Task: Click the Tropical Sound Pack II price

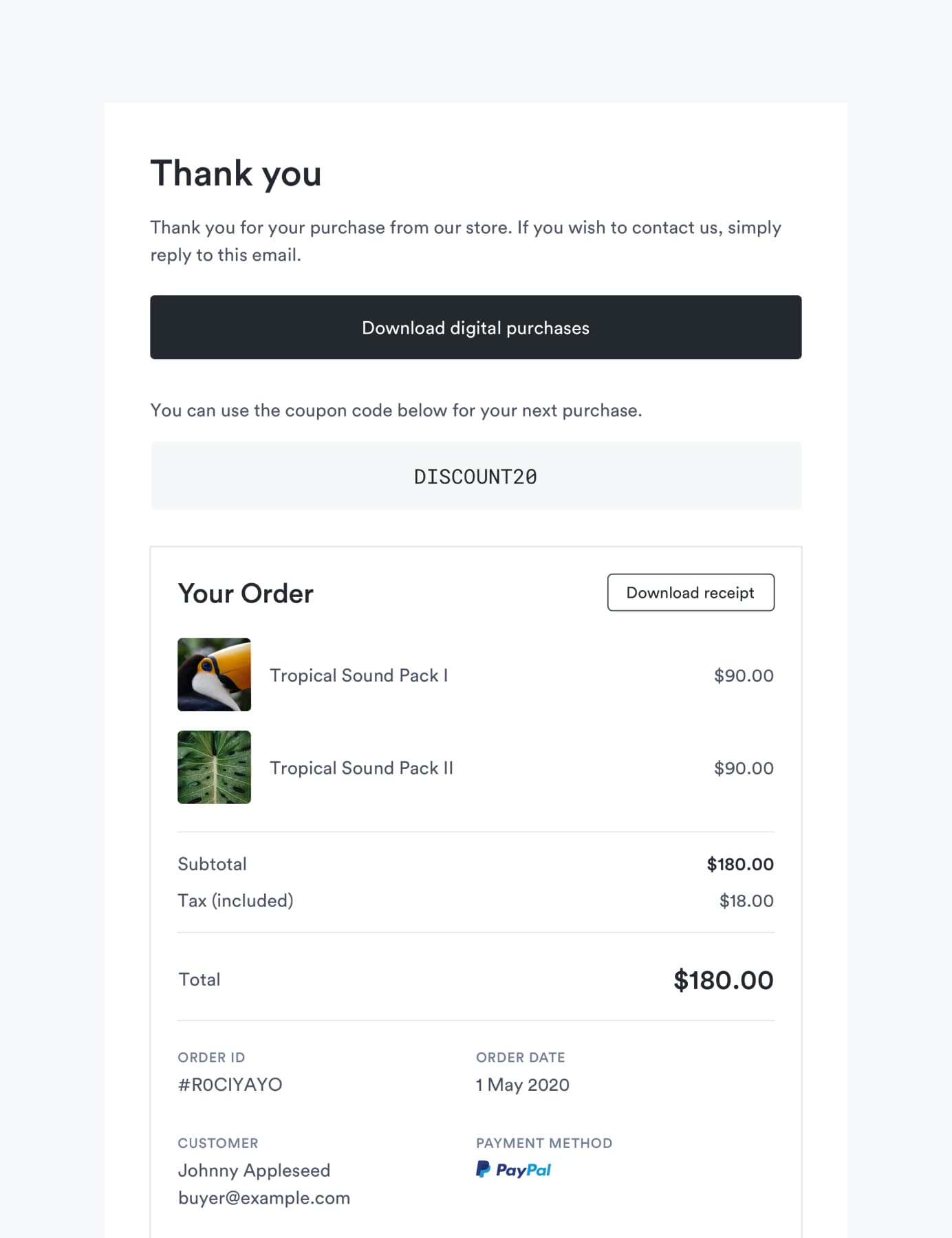Action: click(744, 768)
